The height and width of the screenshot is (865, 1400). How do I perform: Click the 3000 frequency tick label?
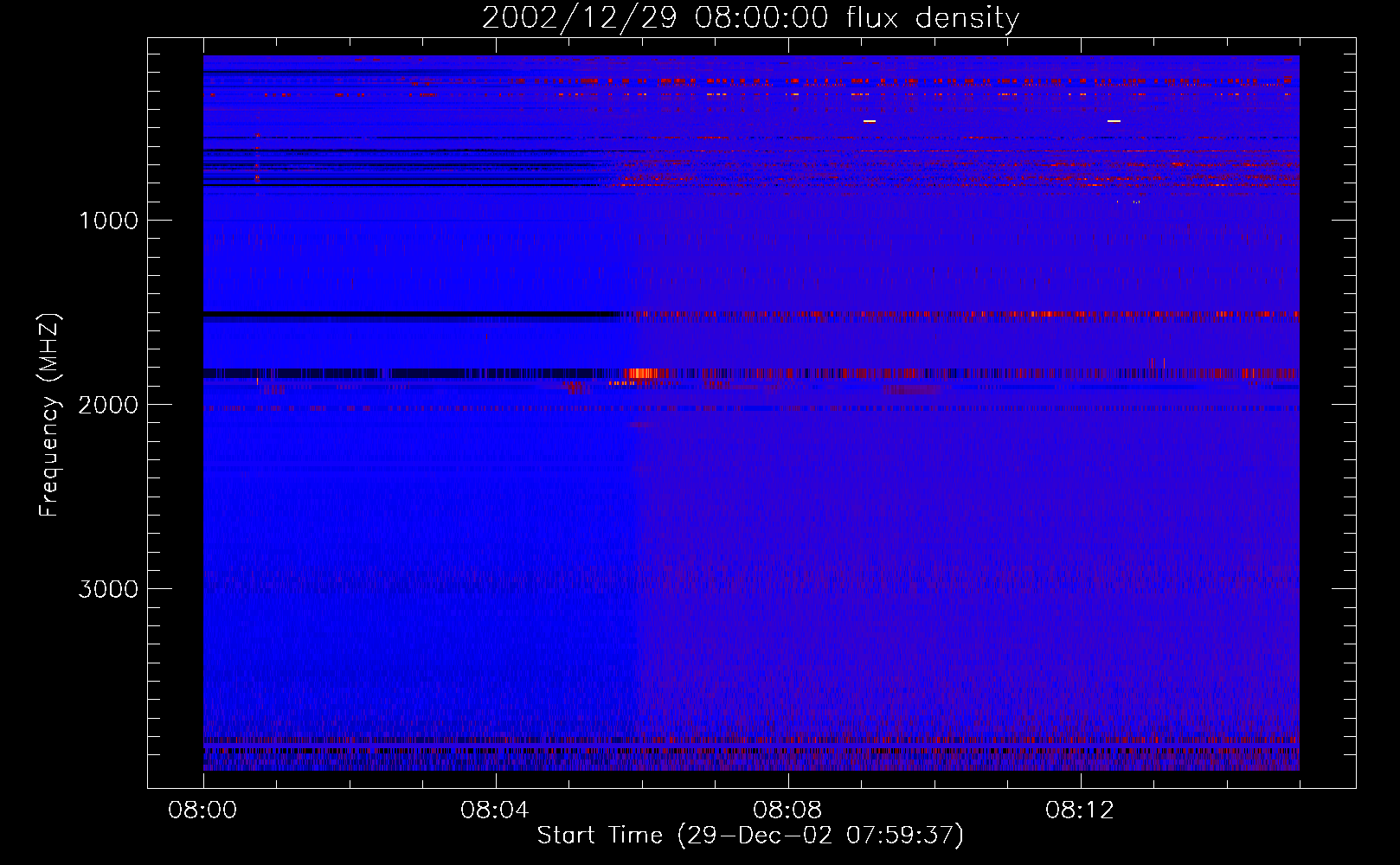108,589
